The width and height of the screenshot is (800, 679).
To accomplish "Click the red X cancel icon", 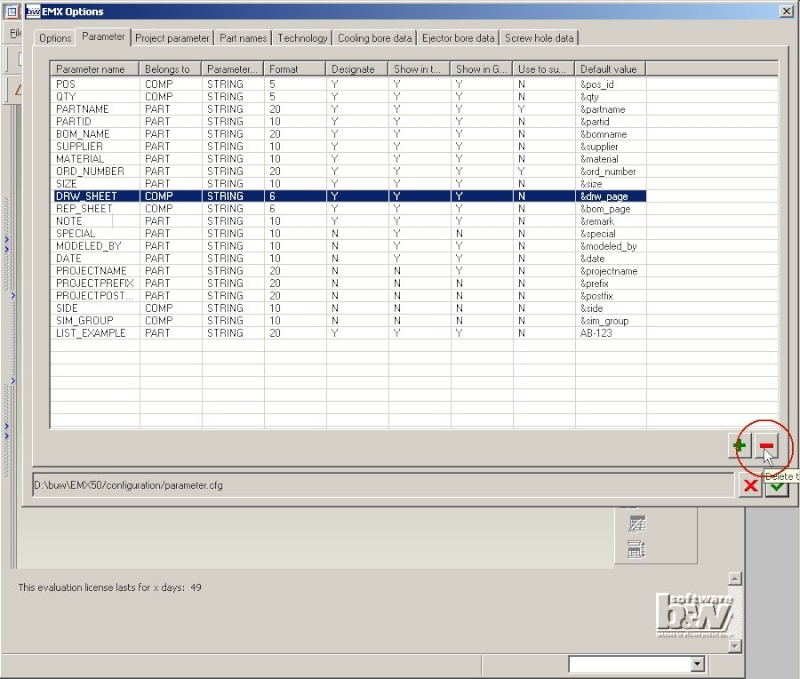I will pos(751,485).
